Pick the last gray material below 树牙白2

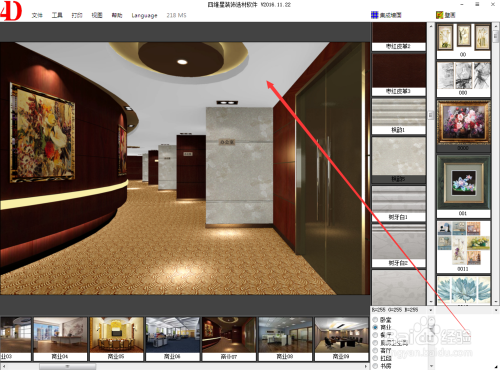point(399,287)
